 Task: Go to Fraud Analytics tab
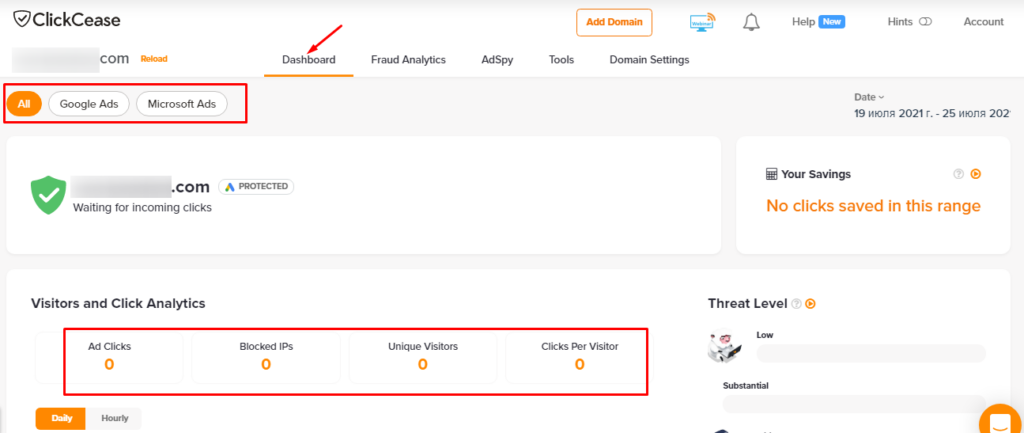408,59
